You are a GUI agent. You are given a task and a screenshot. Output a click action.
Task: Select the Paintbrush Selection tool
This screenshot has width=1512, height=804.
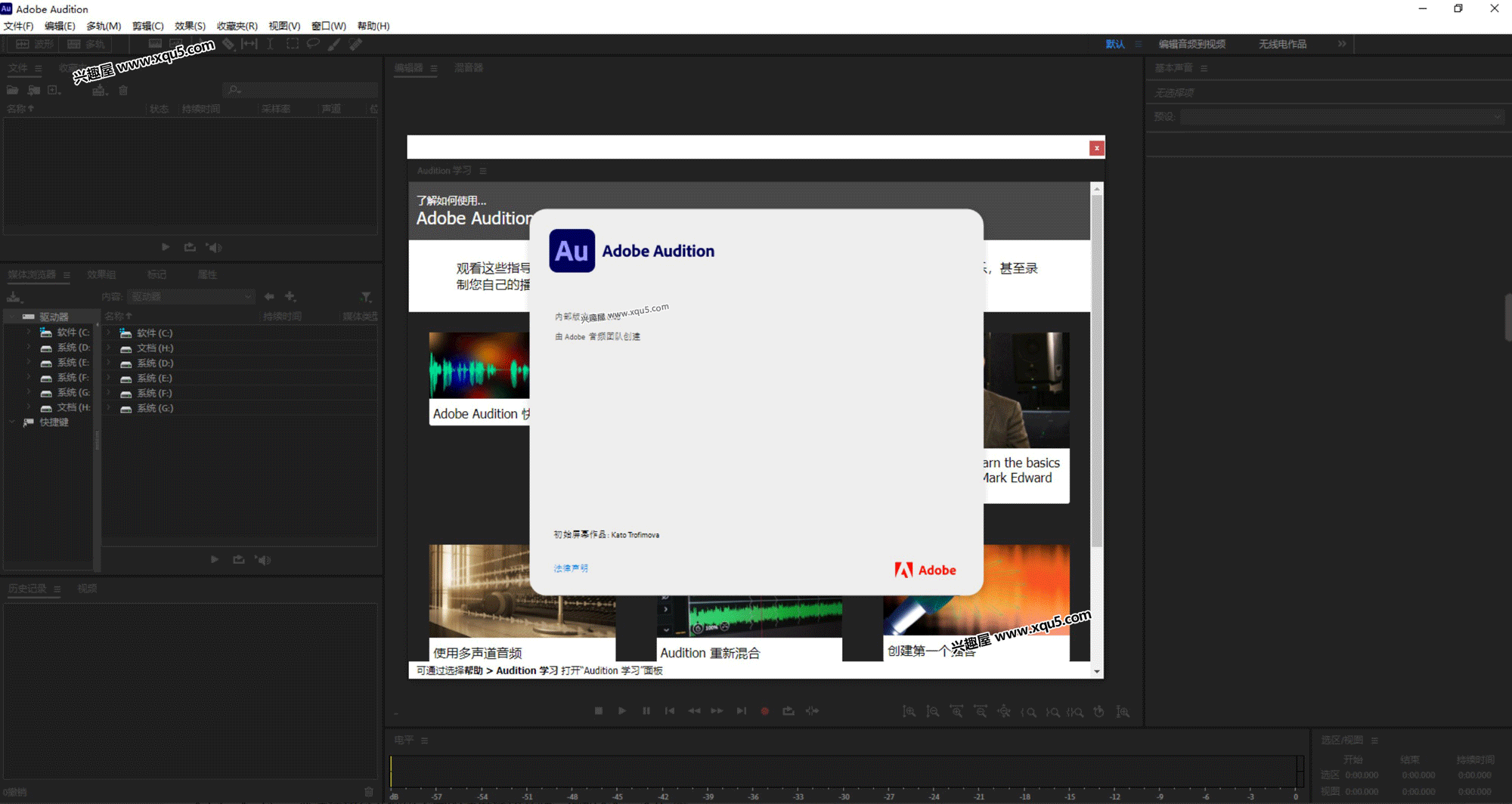coord(334,45)
